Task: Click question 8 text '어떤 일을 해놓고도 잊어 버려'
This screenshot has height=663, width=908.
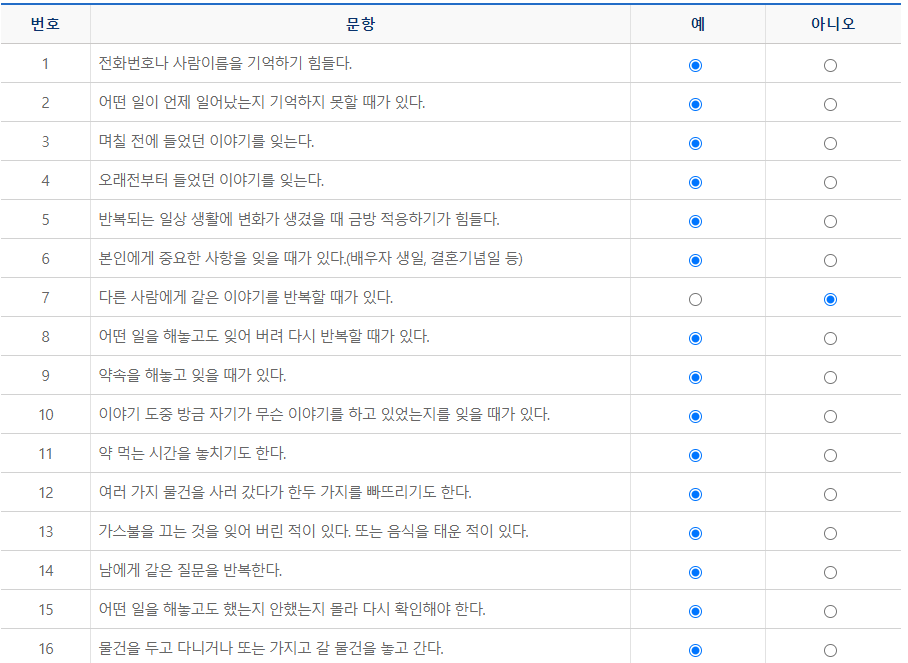Action: 264,336
